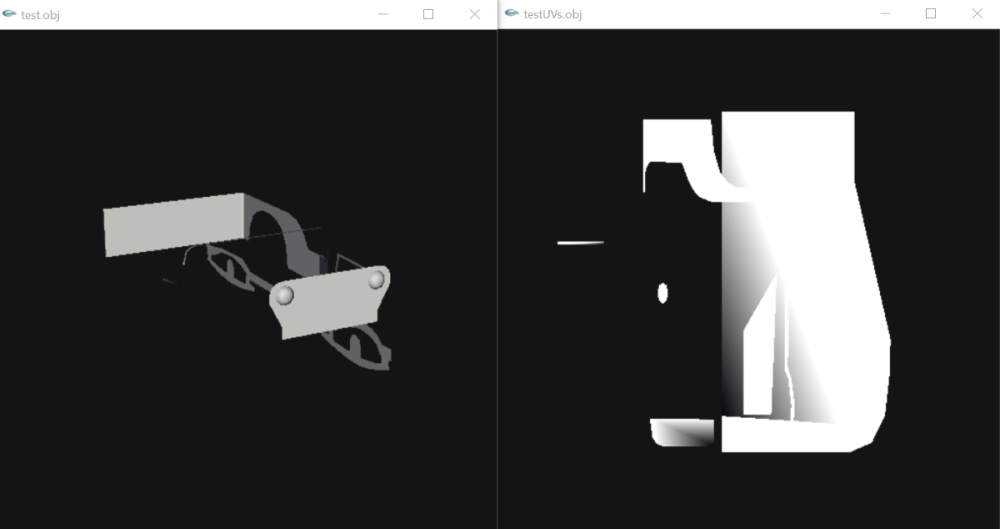This screenshot has height=529, width=1000.
Task: Select the left sphere on the front plate
Action: (285, 295)
